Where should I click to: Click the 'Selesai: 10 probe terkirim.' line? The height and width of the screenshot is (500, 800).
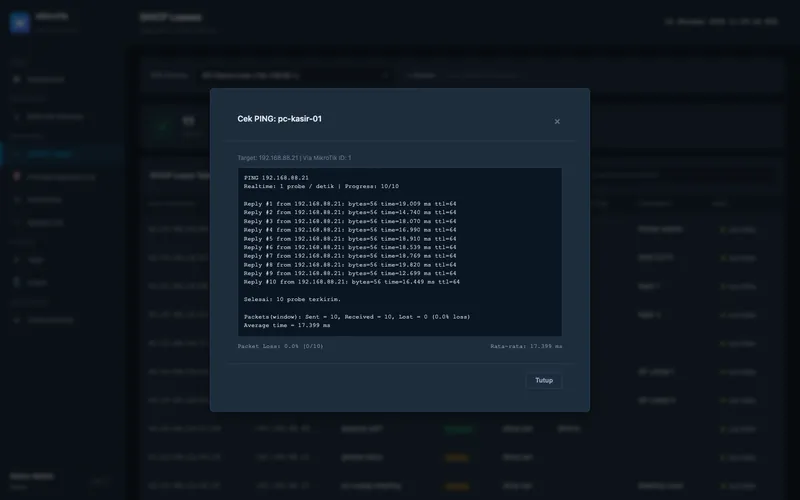click(292, 299)
